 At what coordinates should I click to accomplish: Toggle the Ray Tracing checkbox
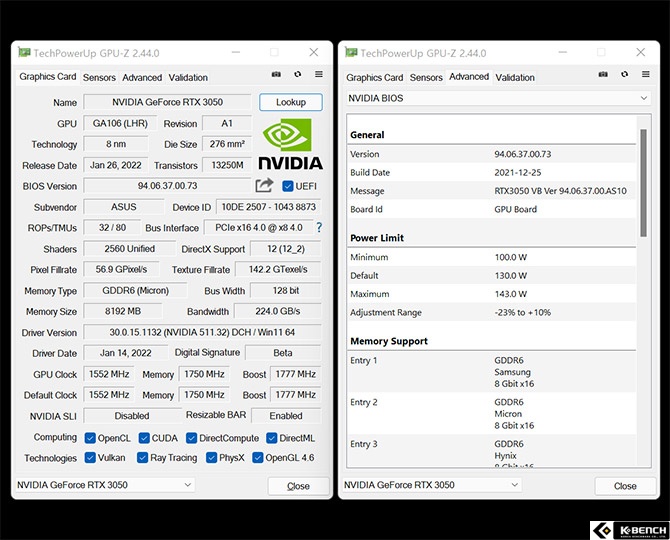pos(142,458)
